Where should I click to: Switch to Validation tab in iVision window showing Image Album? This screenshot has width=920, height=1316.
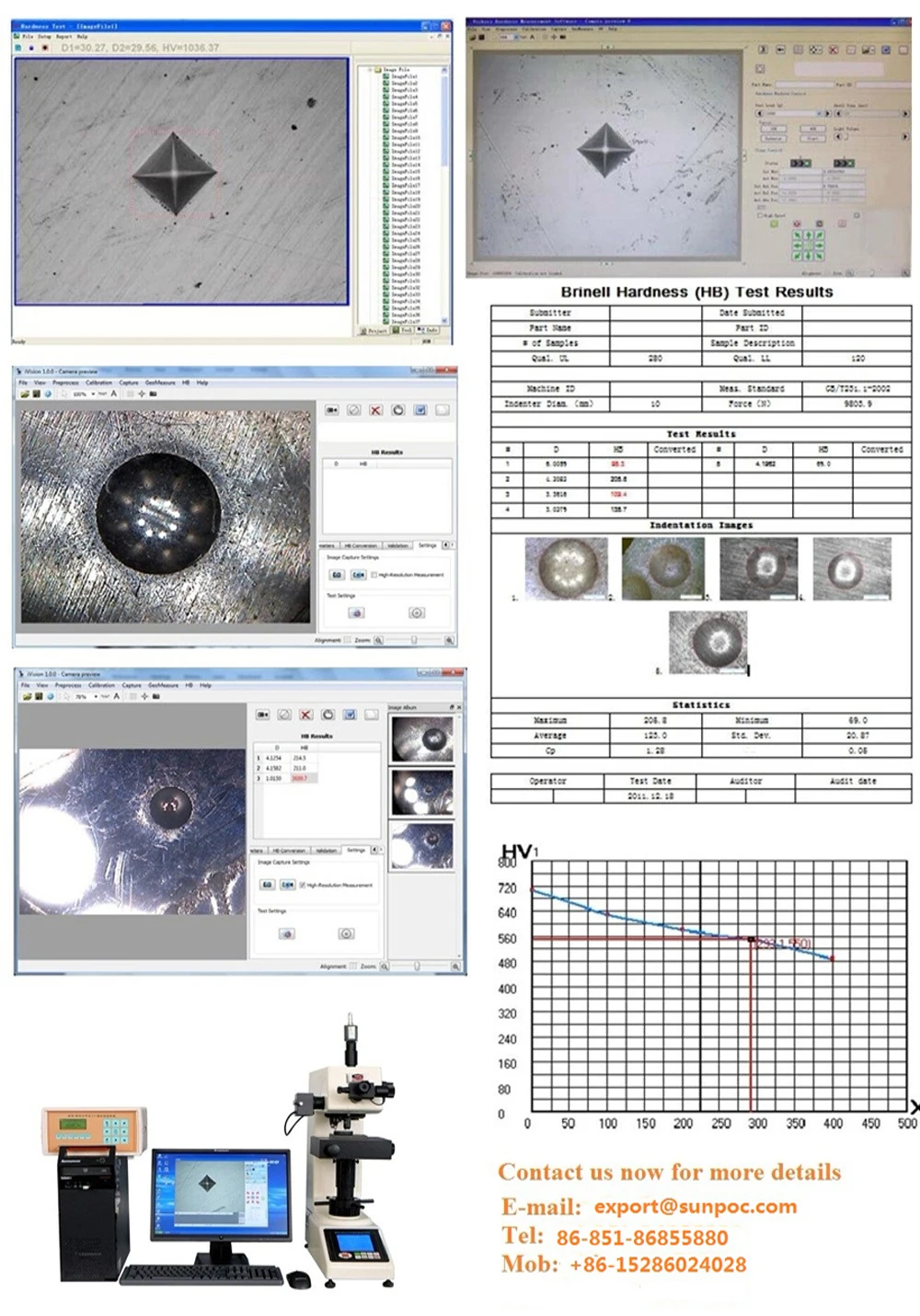point(327,851)
